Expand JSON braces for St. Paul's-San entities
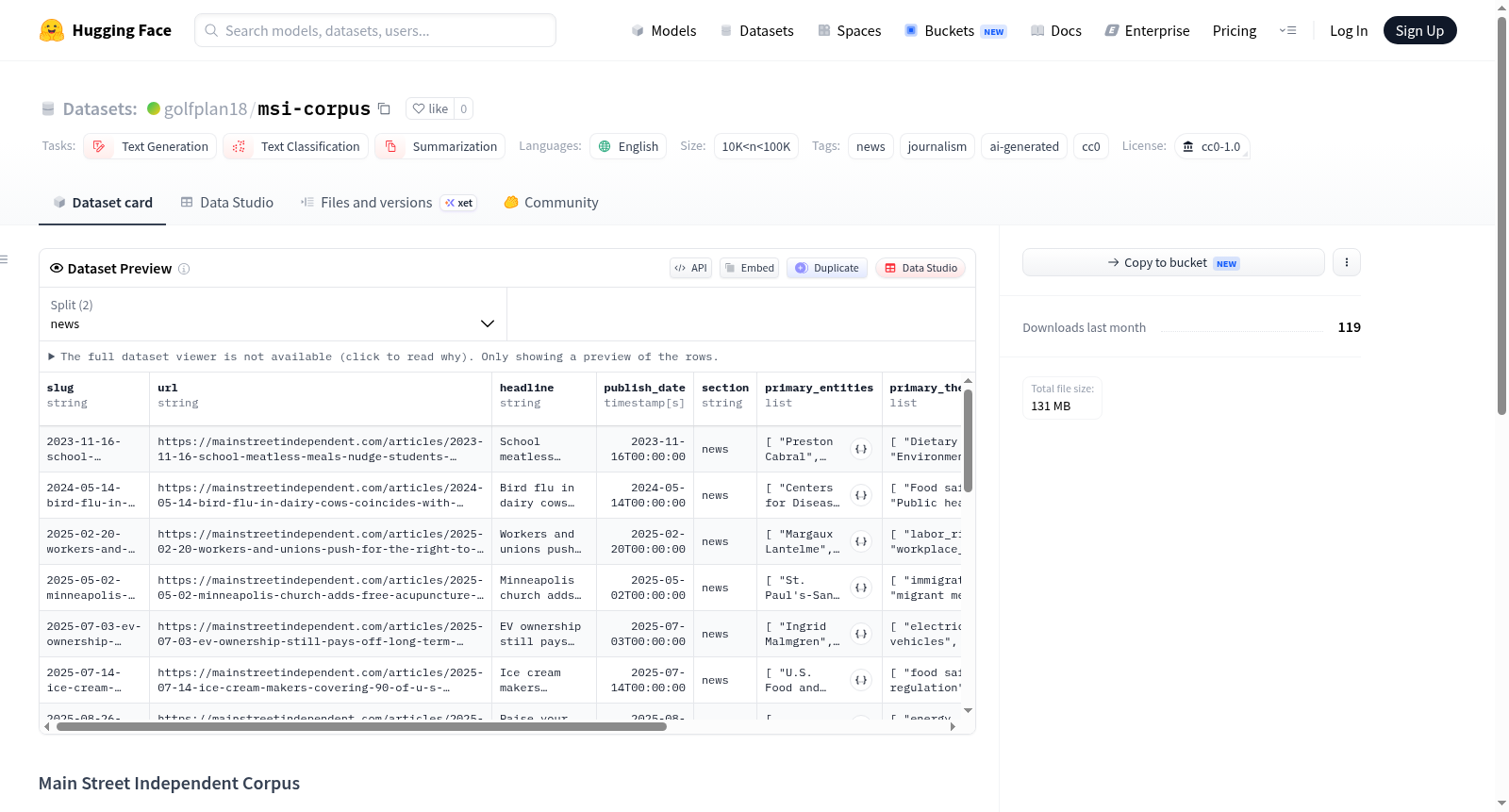This screenshot has width=1509, height=812. (x=861, y=588)
